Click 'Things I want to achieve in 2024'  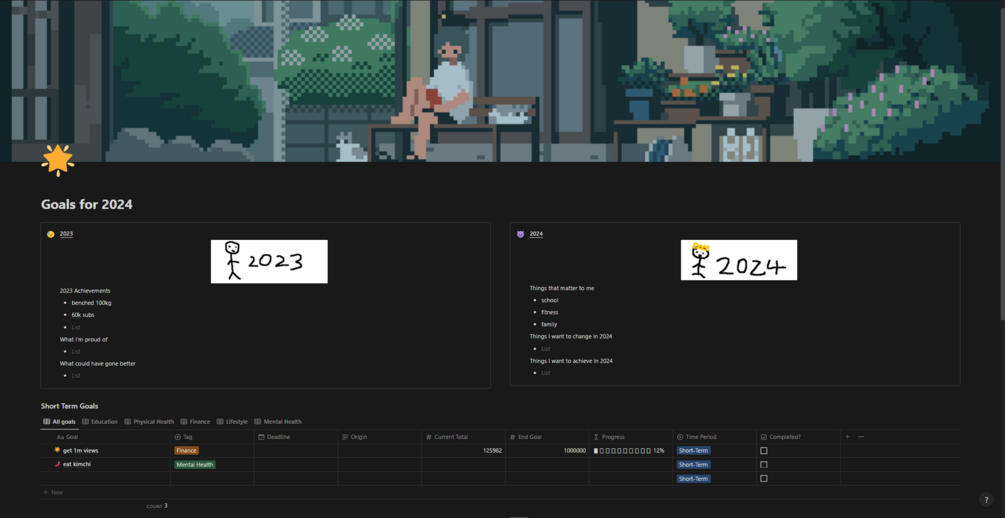click(x=571, y=361)
